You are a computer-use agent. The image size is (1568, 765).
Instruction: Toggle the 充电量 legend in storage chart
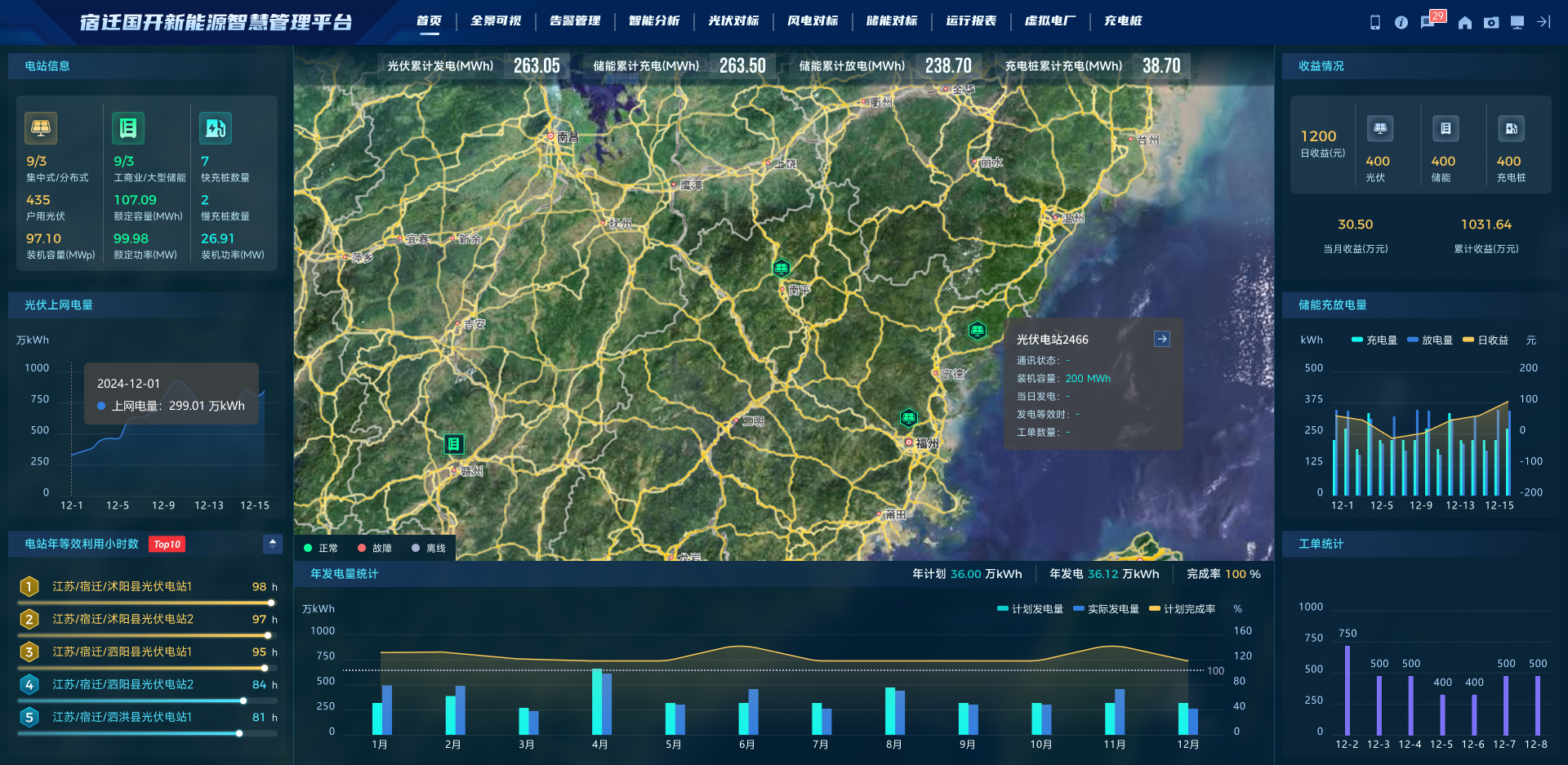[1374, 340]
